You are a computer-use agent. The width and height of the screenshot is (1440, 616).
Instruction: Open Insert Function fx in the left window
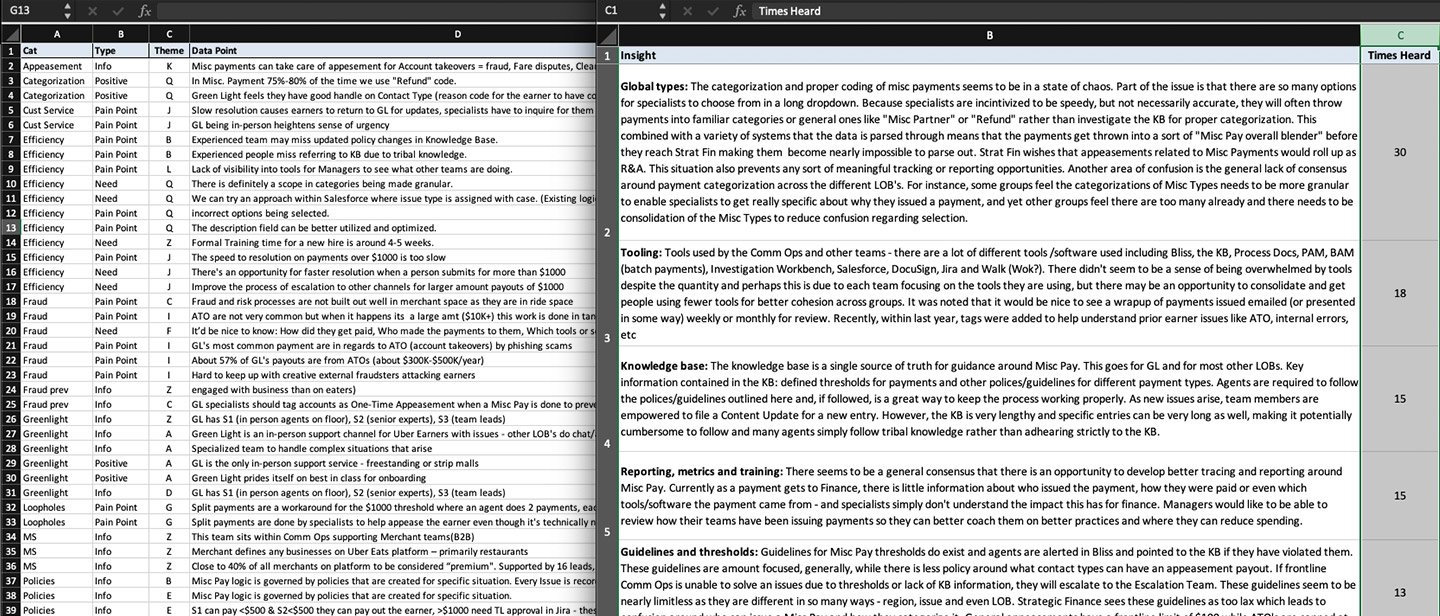pyautogui.click(x=145, y=11)
